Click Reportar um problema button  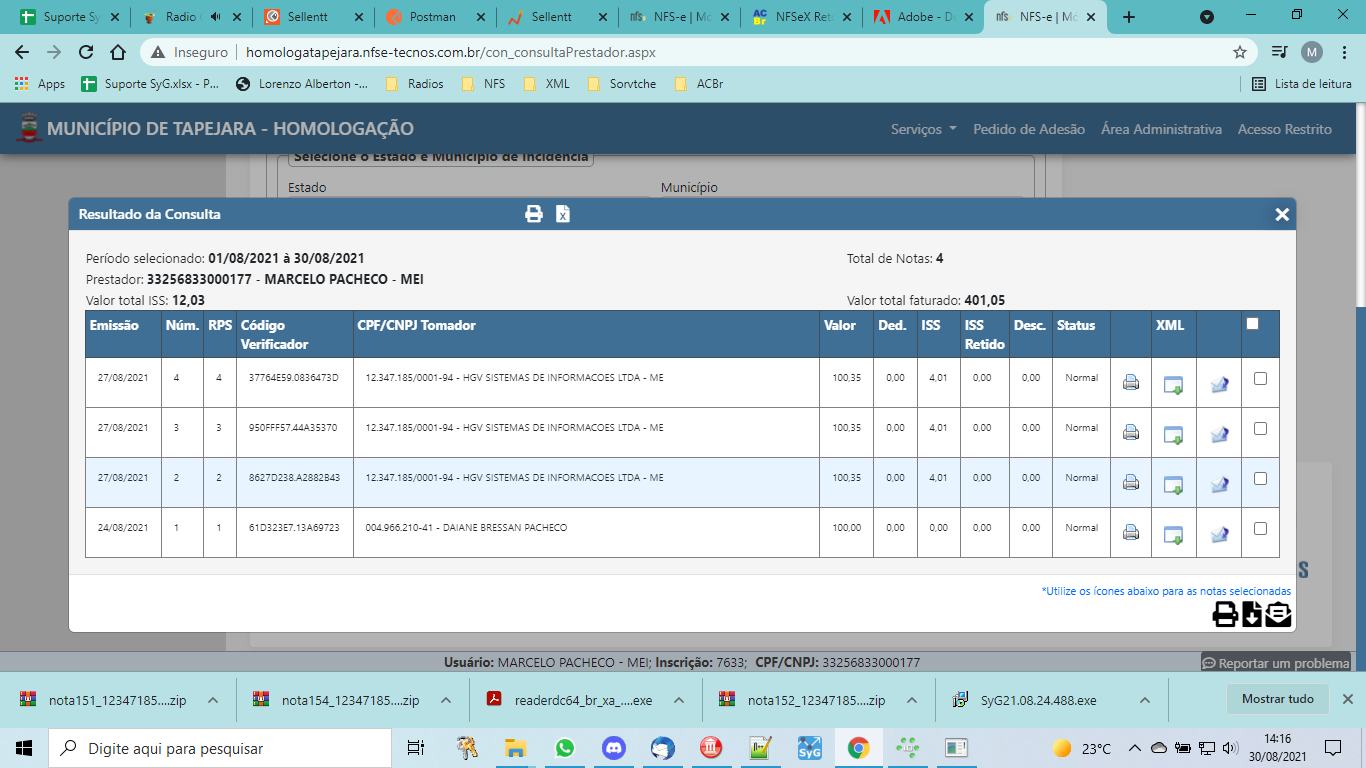[1276, 663]
